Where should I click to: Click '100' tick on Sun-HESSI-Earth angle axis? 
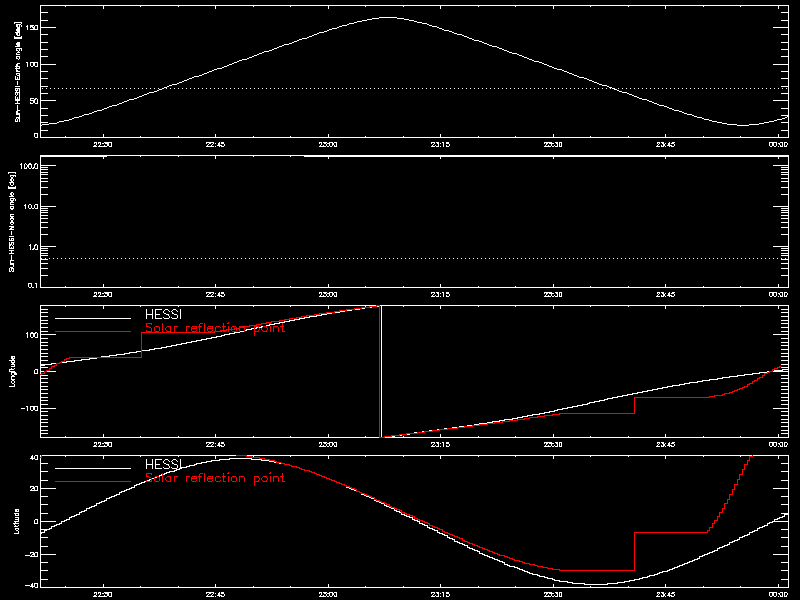[x=33, y=65]
